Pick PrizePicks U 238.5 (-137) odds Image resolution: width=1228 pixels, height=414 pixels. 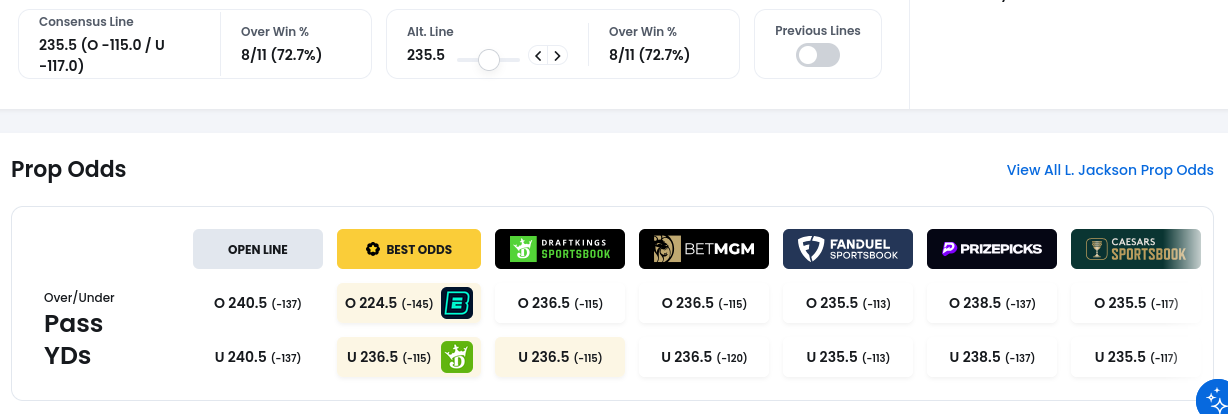(992, 357)
